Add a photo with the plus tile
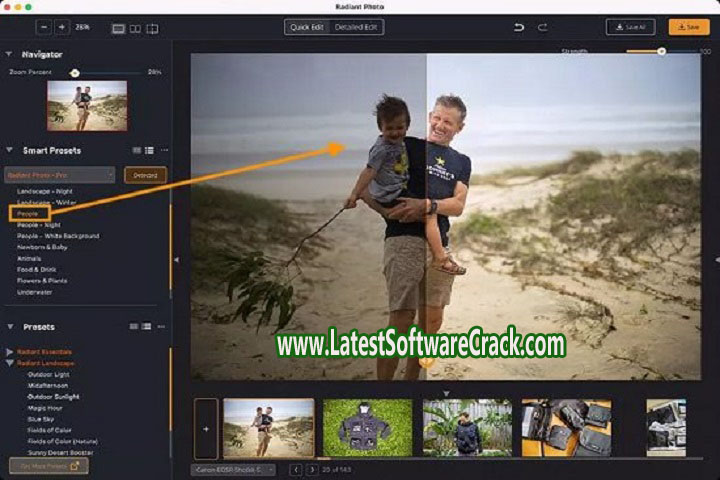The height and width of the screenshot is (480, 720). 205,428
